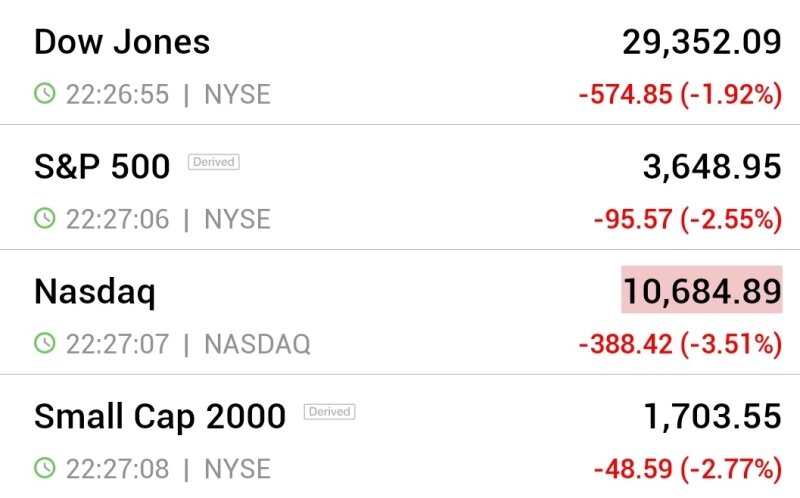
Task: Open the Dow Jones index name
Action: click(x=122, y=42)
